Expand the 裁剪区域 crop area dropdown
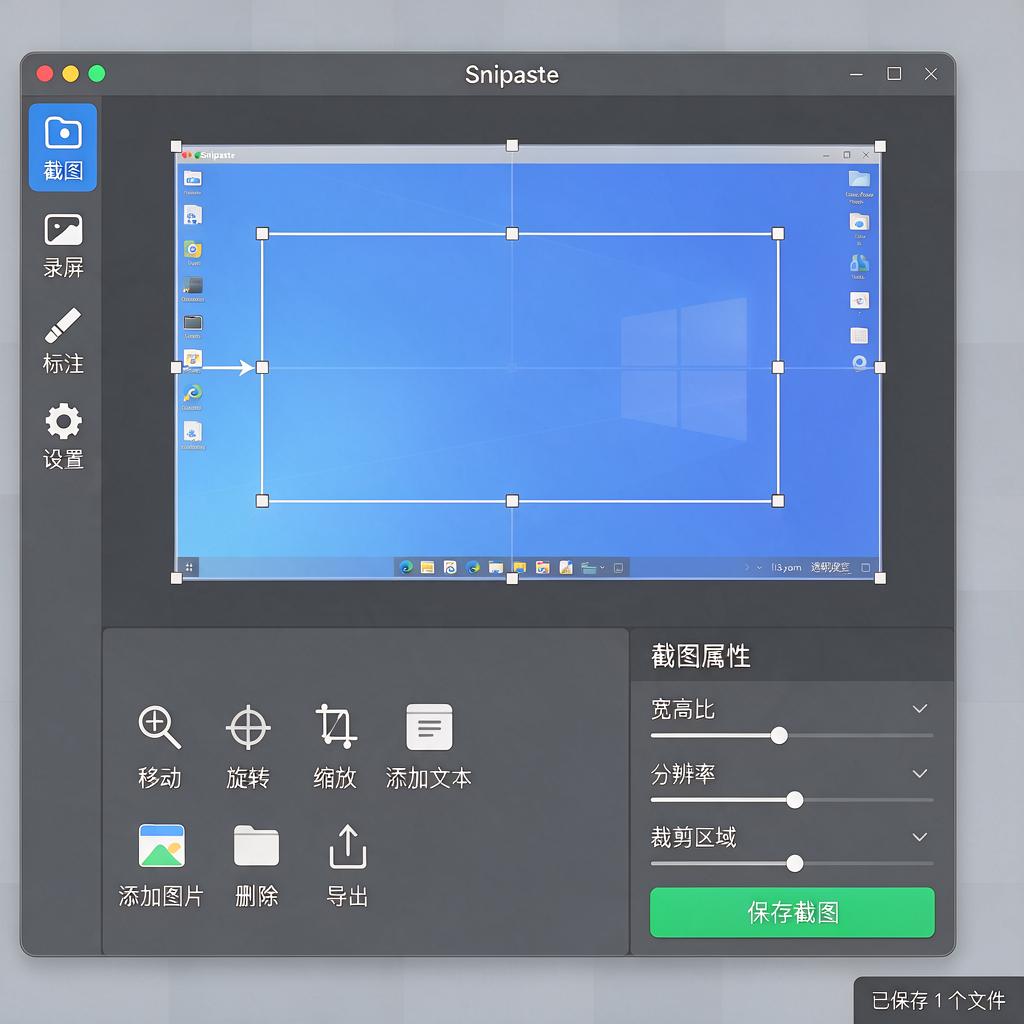 click(920, 837)
